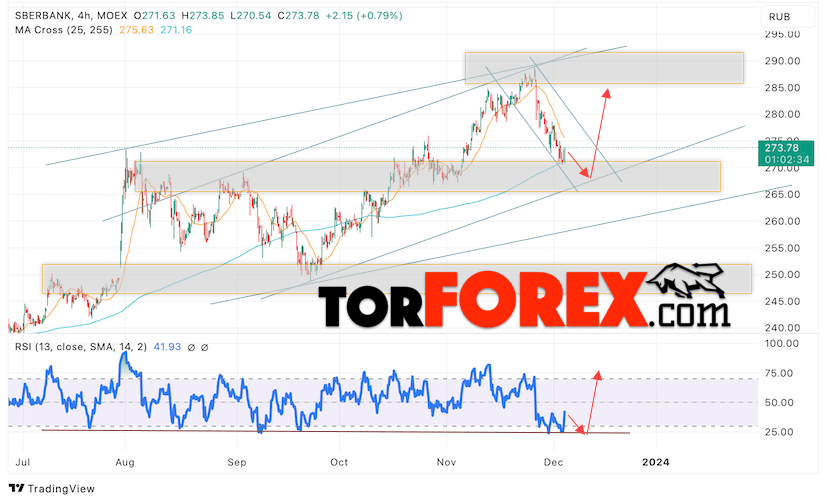This screenshot has width=827, height=503.
Task: Click the SBERBANK, 4h, MOEX symbol title
Action: [x=71, y=16]
